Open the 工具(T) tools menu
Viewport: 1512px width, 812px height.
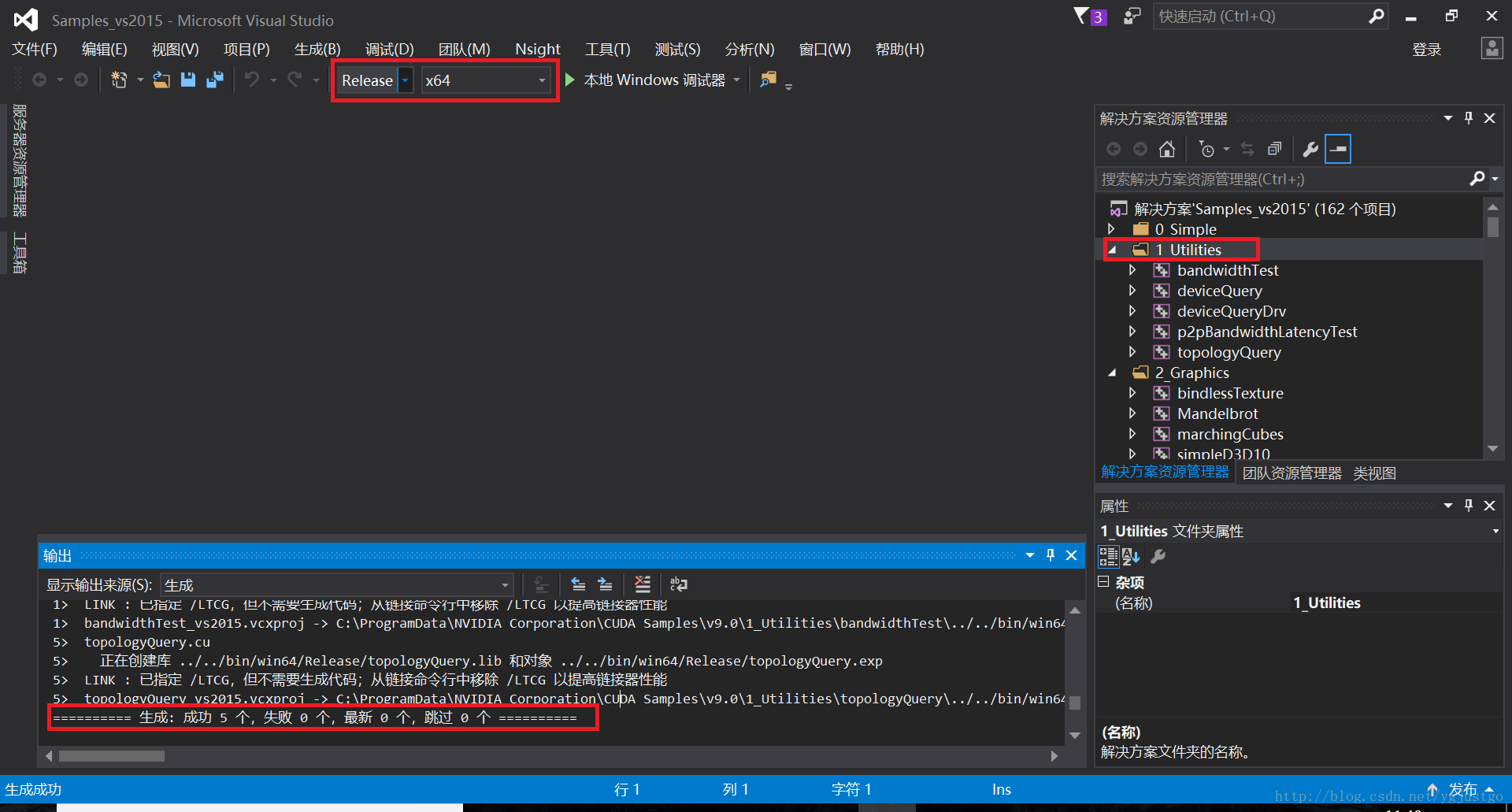(607, 49)
